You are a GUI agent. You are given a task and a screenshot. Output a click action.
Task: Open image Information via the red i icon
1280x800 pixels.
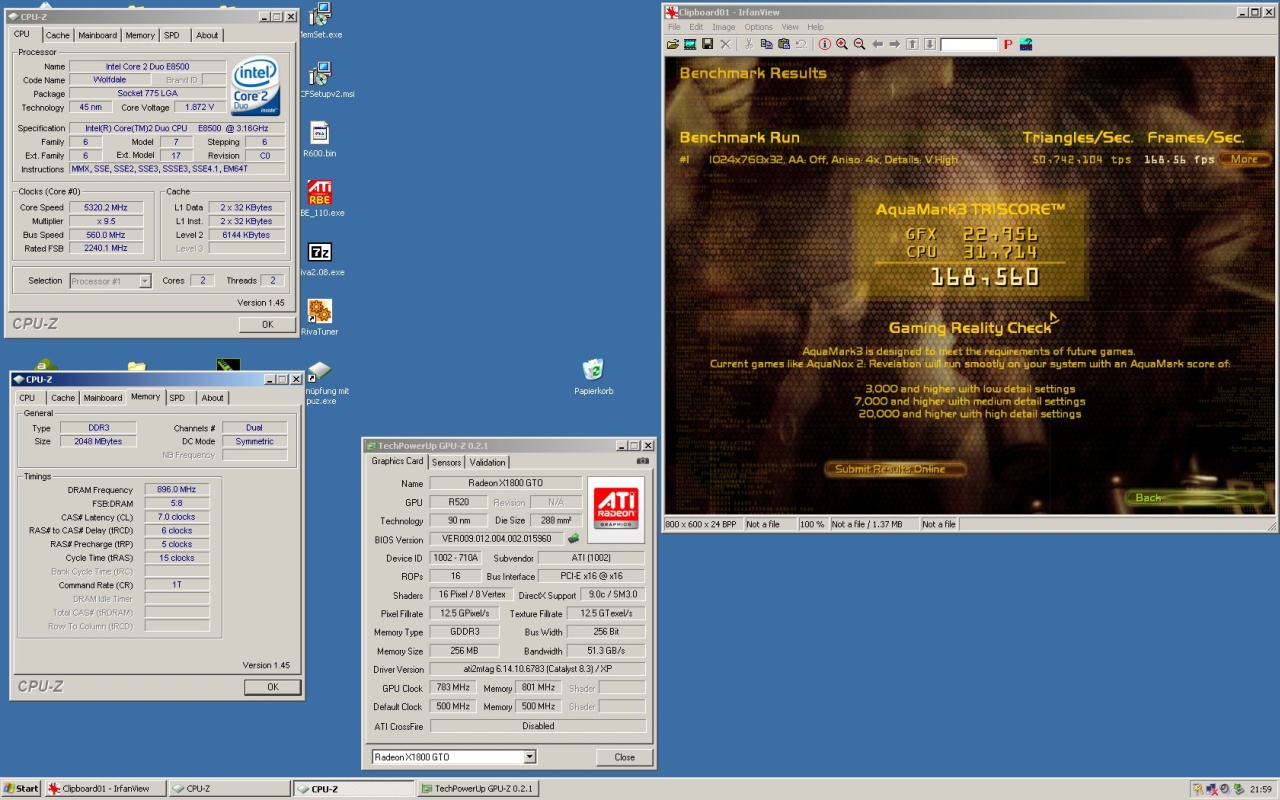coord(824,44)
